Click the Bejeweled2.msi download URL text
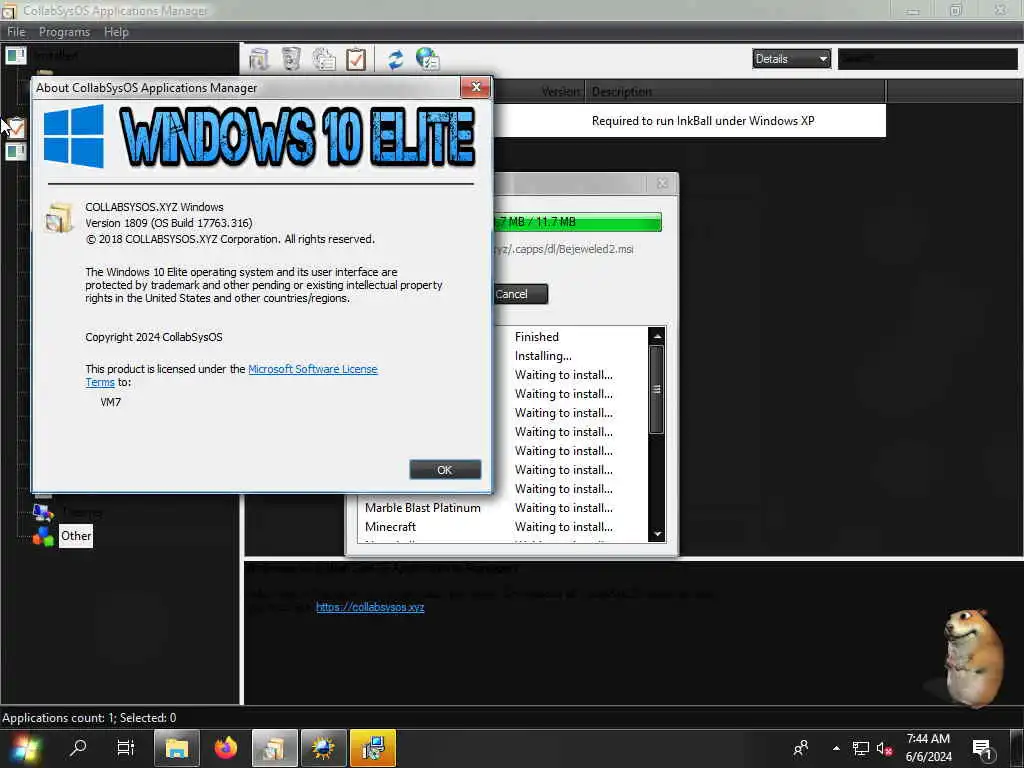Screen dimensions: 1024x768 (x=563, y=249)
